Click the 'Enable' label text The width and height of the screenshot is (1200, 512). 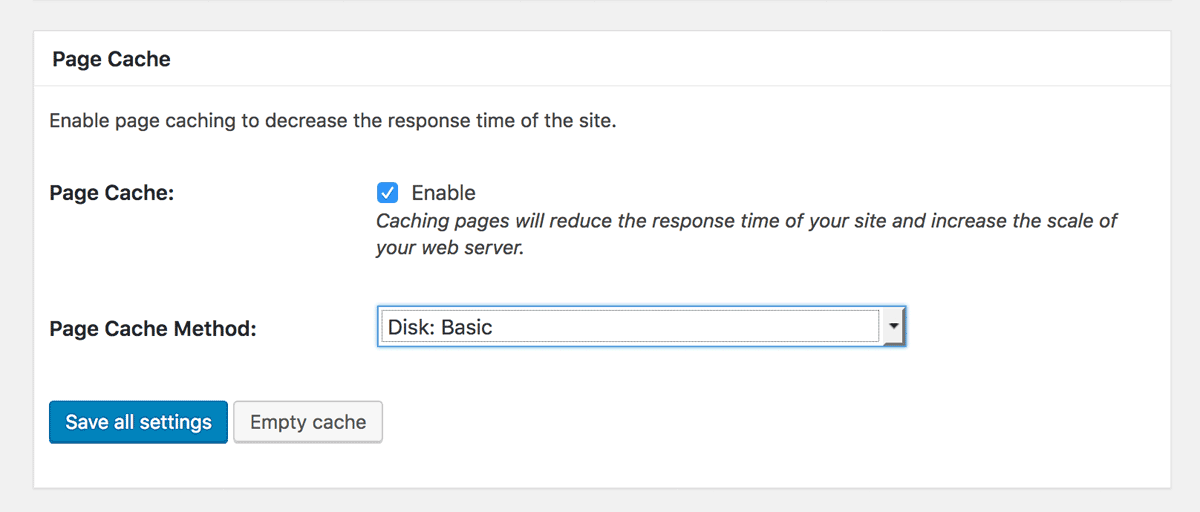(443, 193)
